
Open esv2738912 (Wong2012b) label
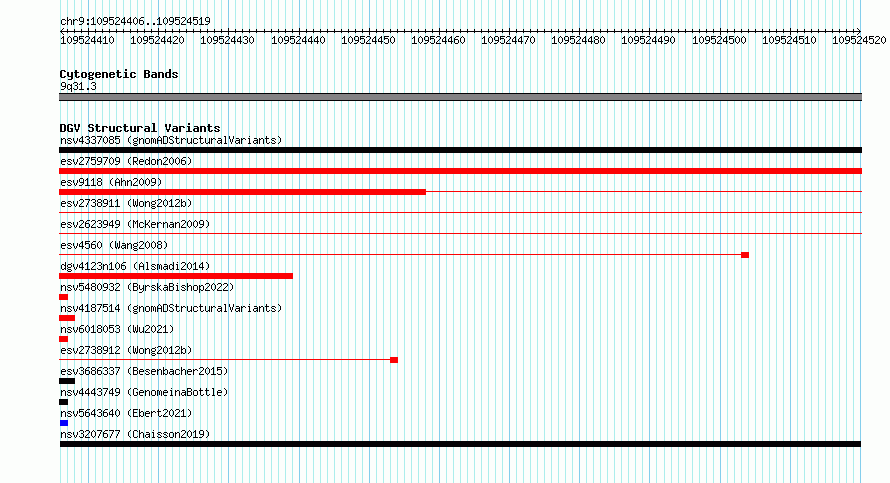tap(126, 350)
